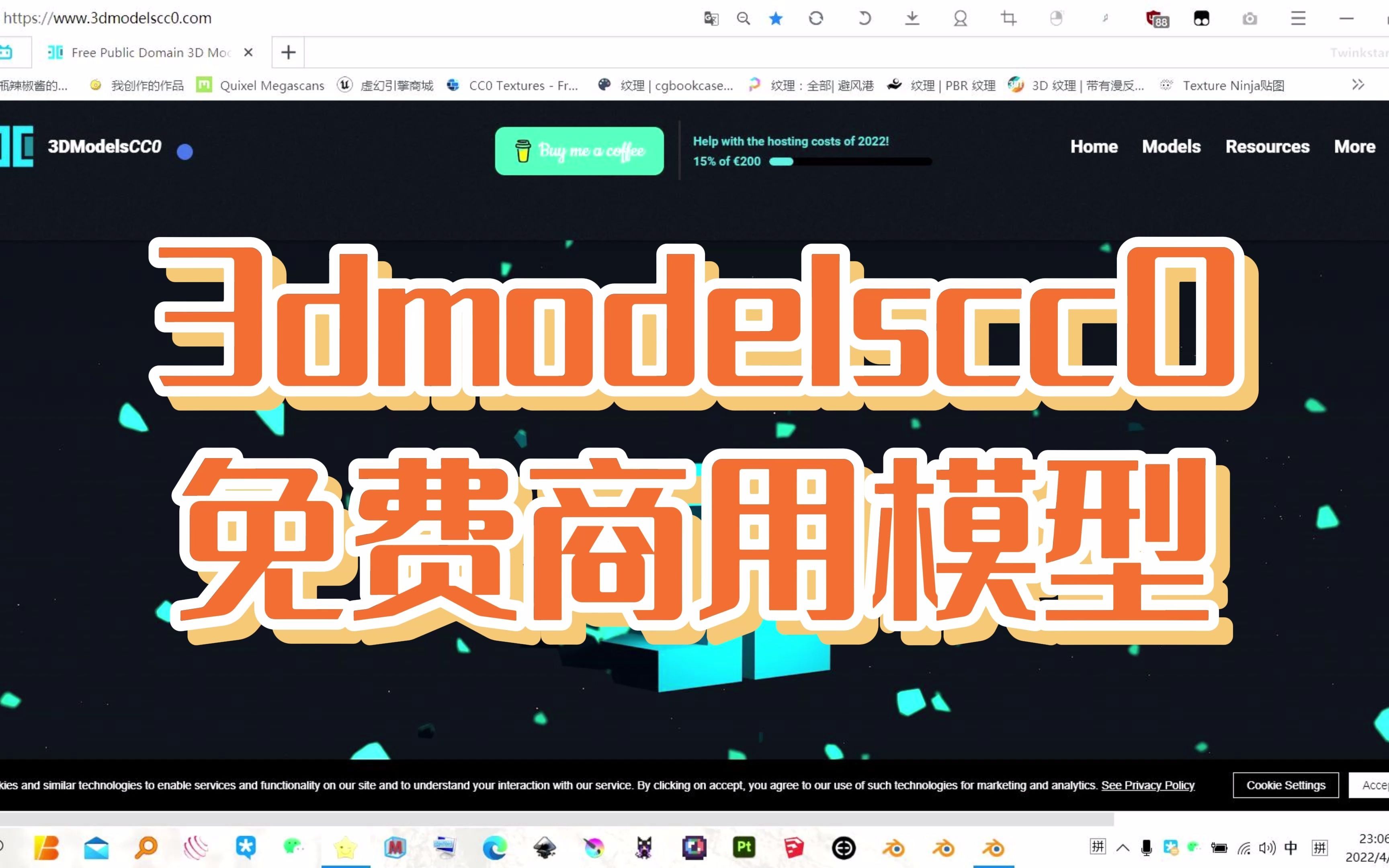
Task: Click the mouse gesture icon
Action: click(1056, 19)
